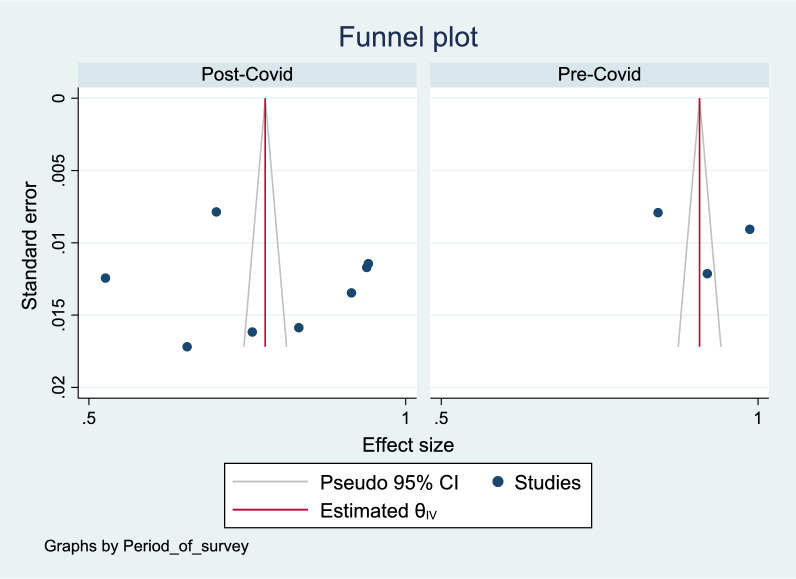The height and width of the screenshot is (579, 796).
Task: Click the red estimate line in Pre-Covid
Action: 700,222
